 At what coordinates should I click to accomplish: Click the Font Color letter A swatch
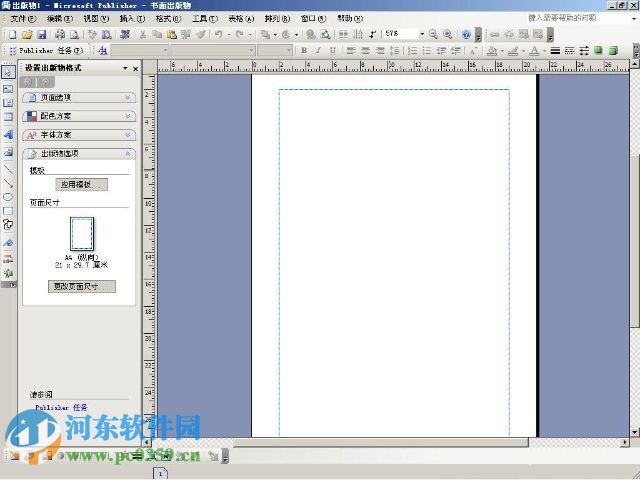534,51
